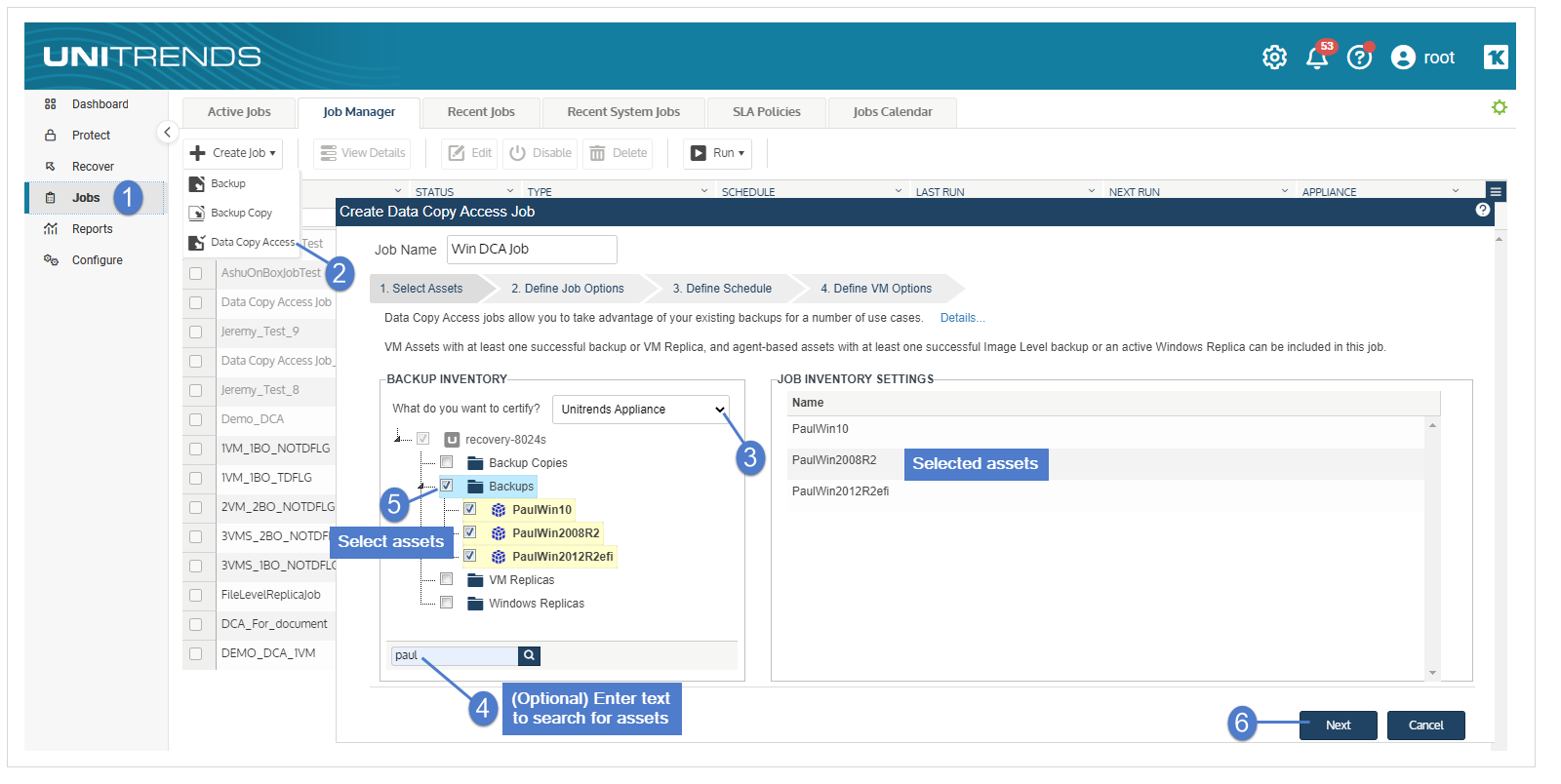Go to step 1 Select Assets
Image resolution: width=1561 pixels, height=784 pixels.
(427, 289)
